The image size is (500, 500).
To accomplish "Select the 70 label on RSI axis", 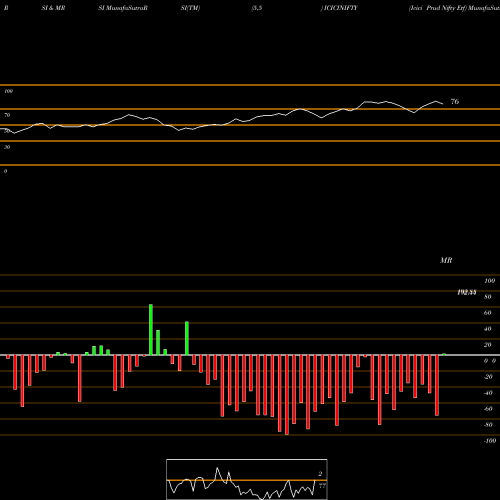I will [x=7, y=115].
